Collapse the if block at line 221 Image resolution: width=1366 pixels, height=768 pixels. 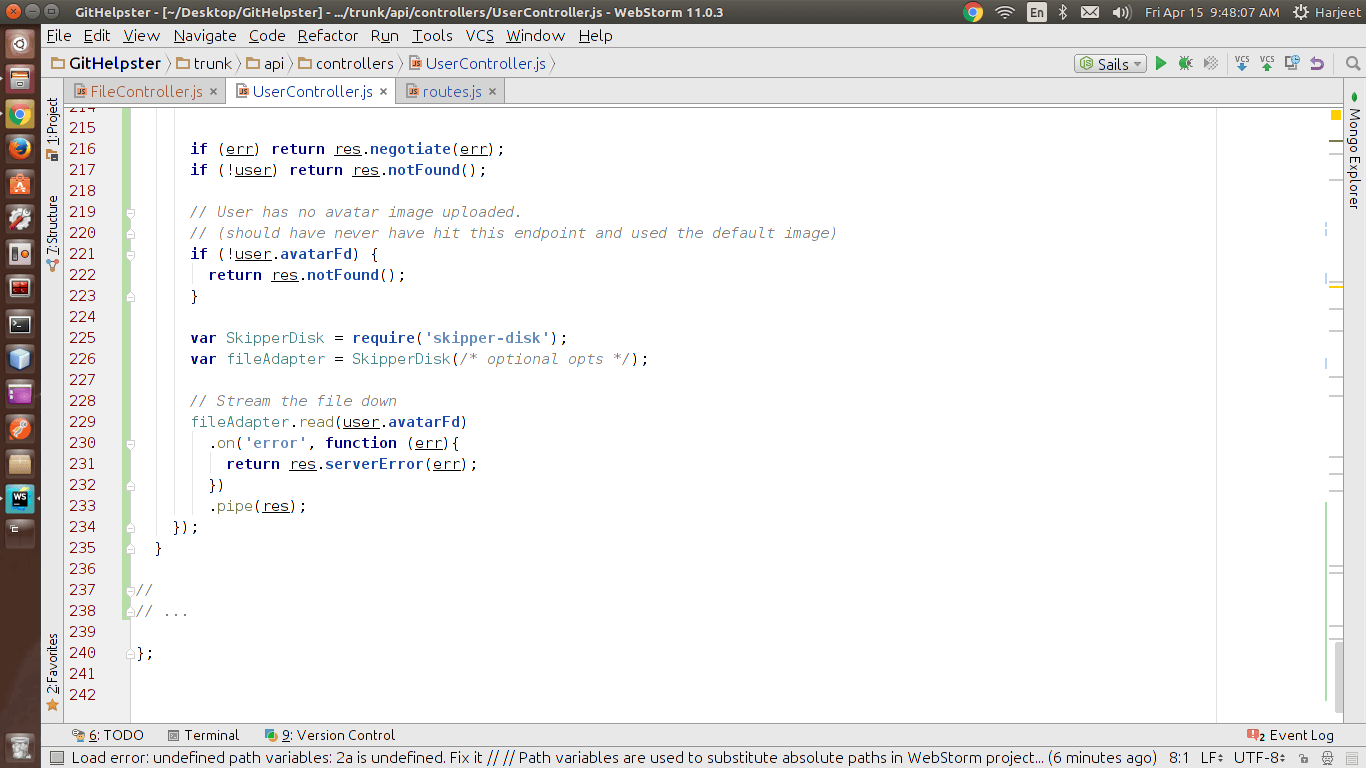click(x=131, y=254)
